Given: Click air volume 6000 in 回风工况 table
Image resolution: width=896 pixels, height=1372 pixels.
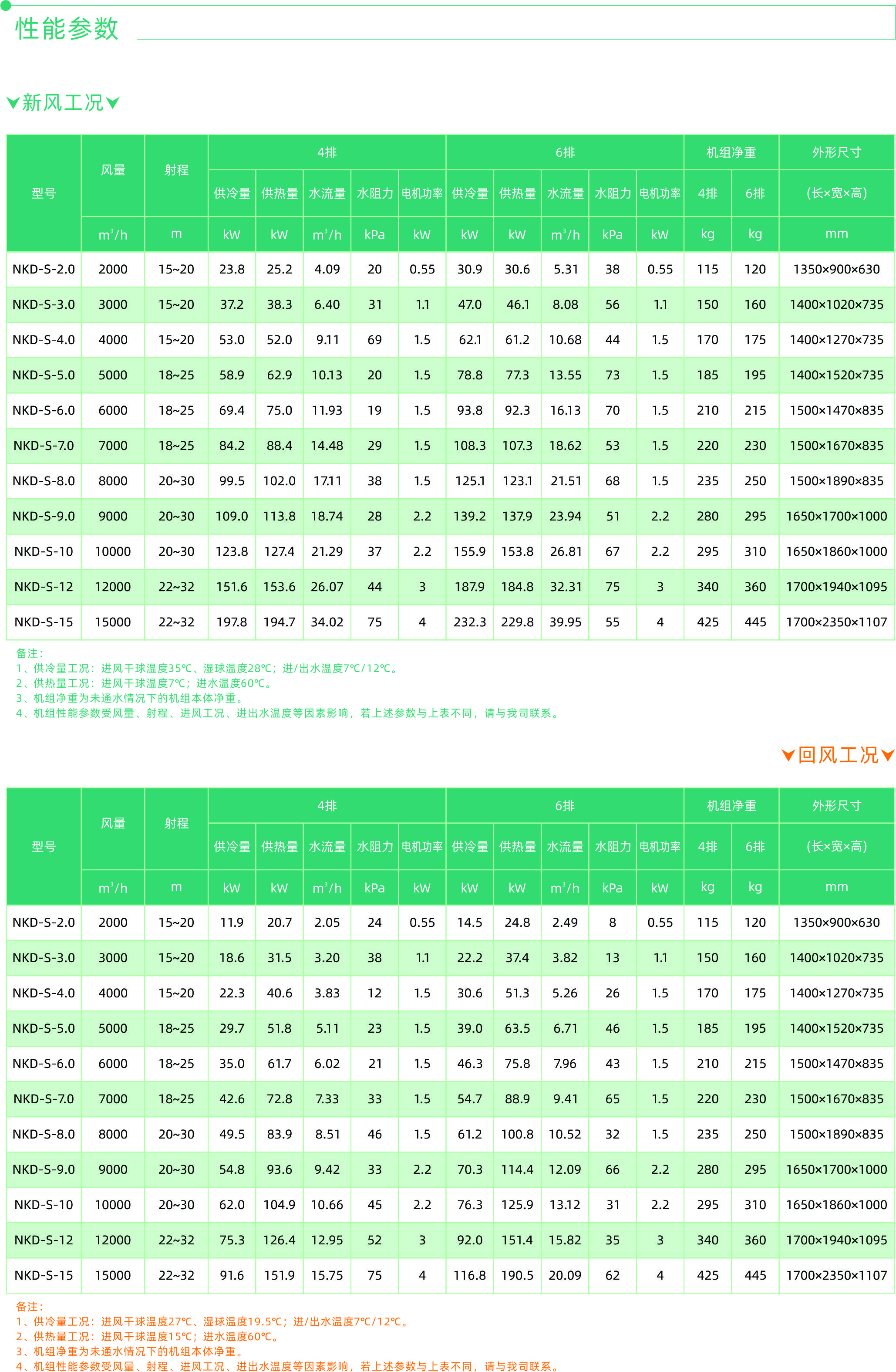Looking at the screenshot, I should click(x=113, y=1064).
